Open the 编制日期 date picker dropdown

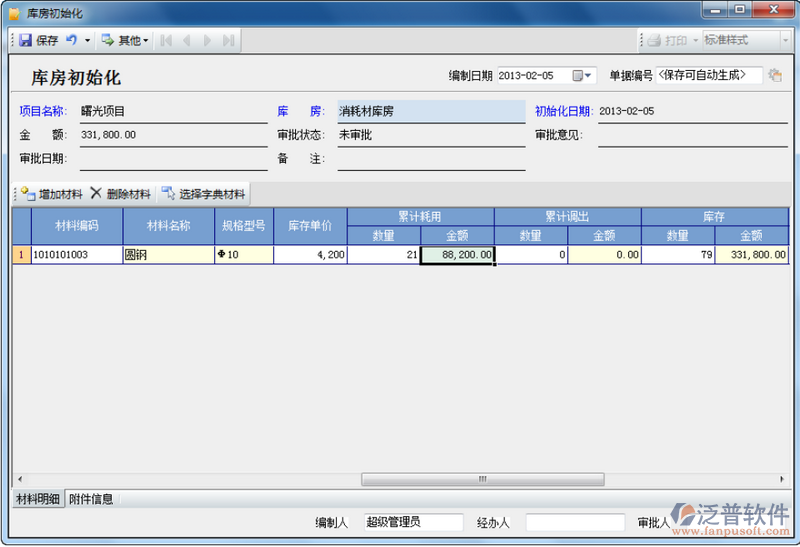[588, 76]
